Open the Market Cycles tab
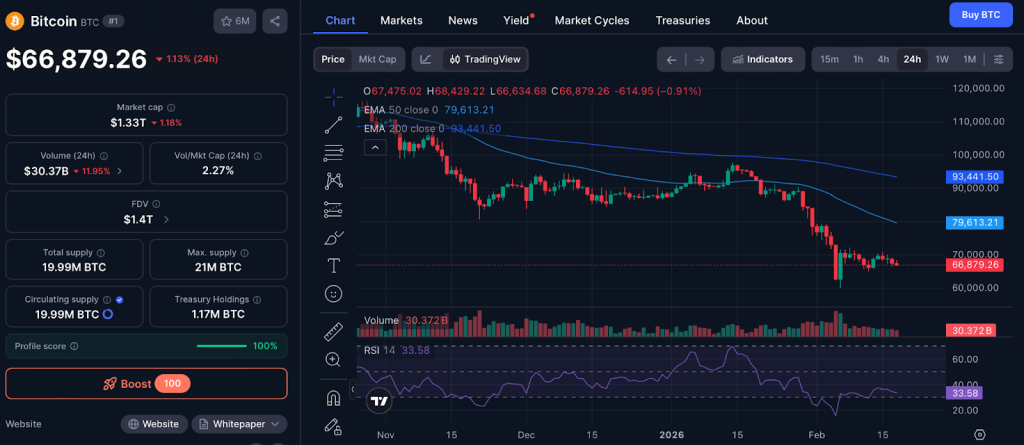 click(x=592, y=20)
